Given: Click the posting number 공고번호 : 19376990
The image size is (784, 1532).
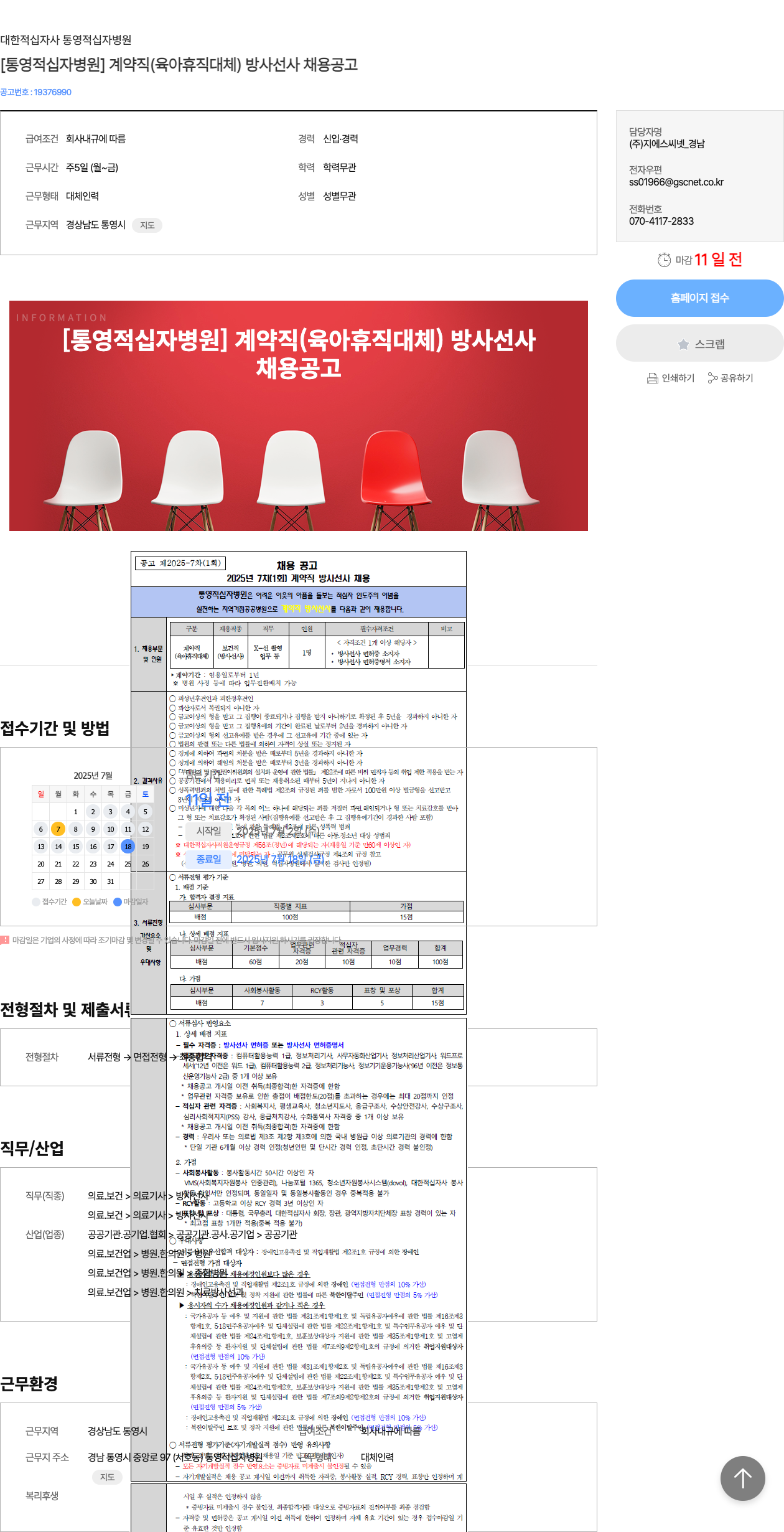Looking at the screenshot, I should 35,92.
